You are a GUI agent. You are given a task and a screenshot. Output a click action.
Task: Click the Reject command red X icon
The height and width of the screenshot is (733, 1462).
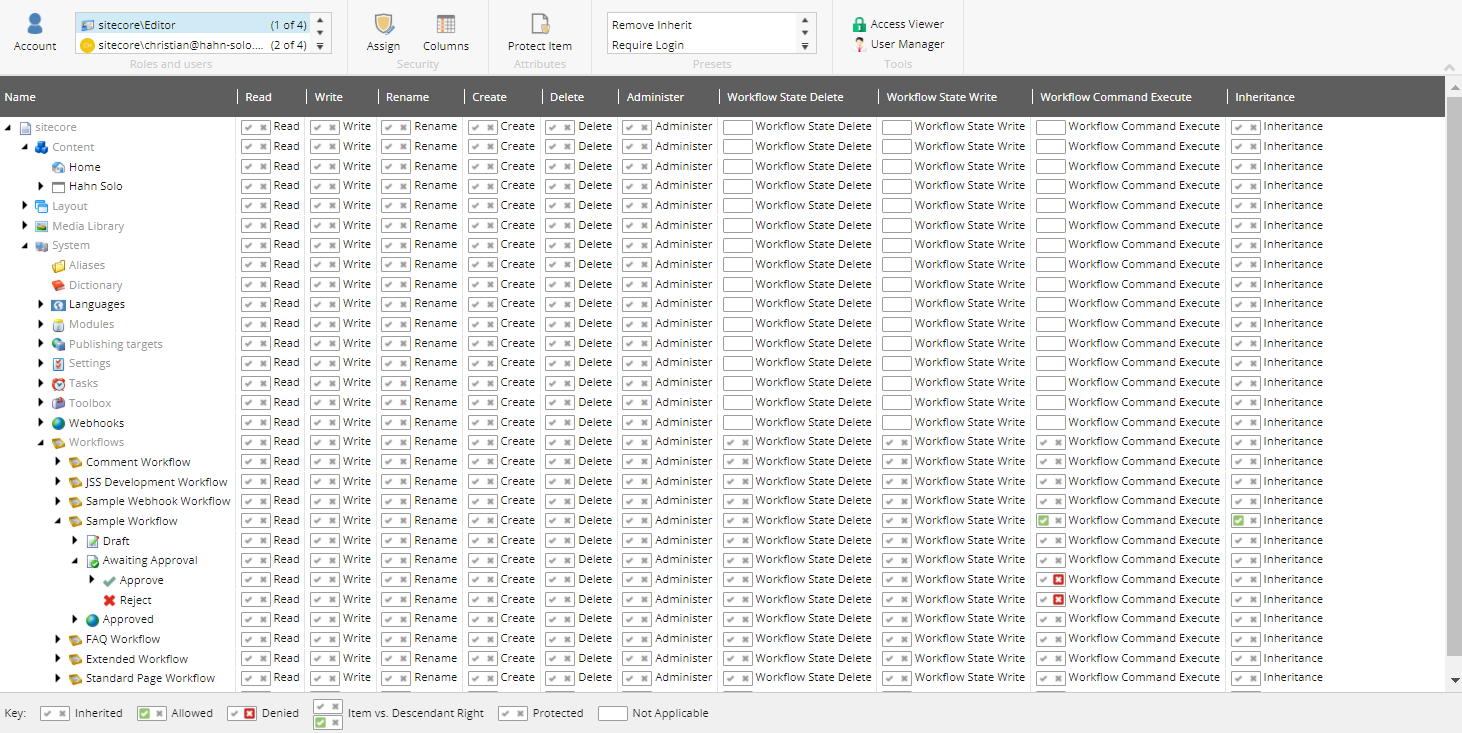pyautogui.click(x=110, y=600)
